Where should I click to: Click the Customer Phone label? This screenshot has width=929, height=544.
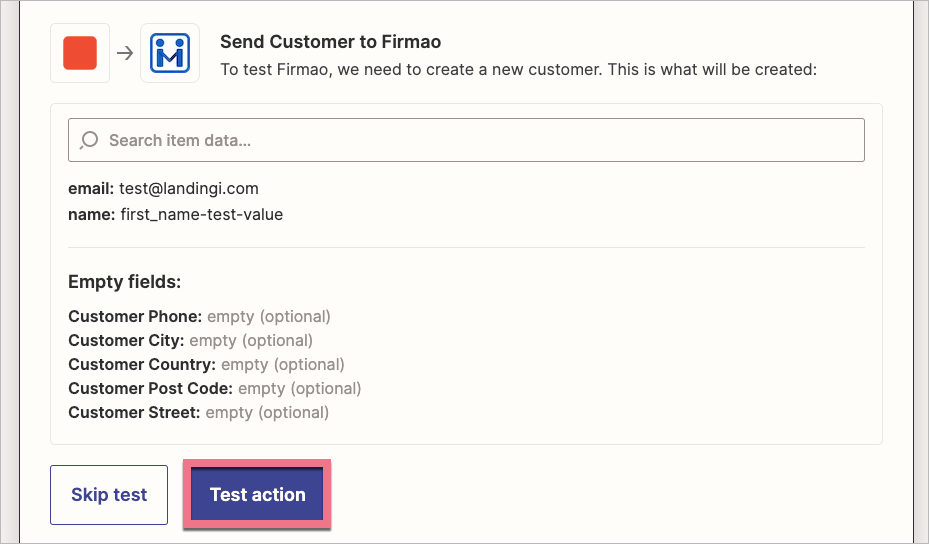tap(135, 316)
